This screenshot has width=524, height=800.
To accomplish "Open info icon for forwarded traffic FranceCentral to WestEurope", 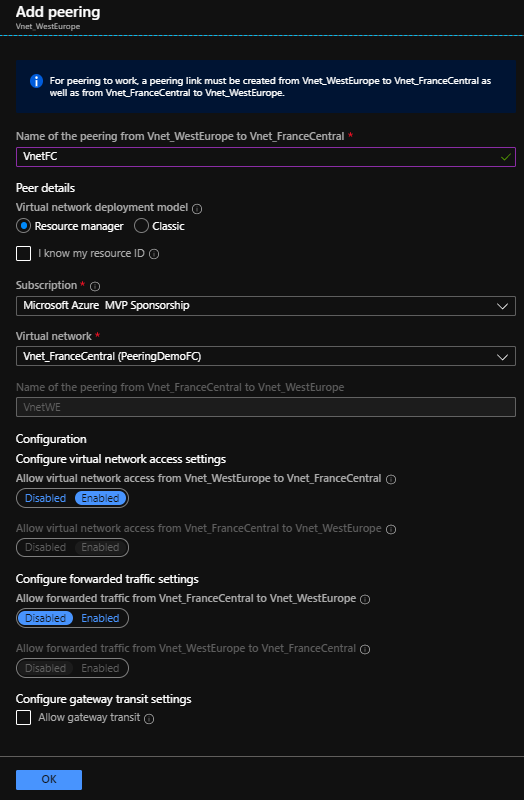I will [x=365, y=599].
